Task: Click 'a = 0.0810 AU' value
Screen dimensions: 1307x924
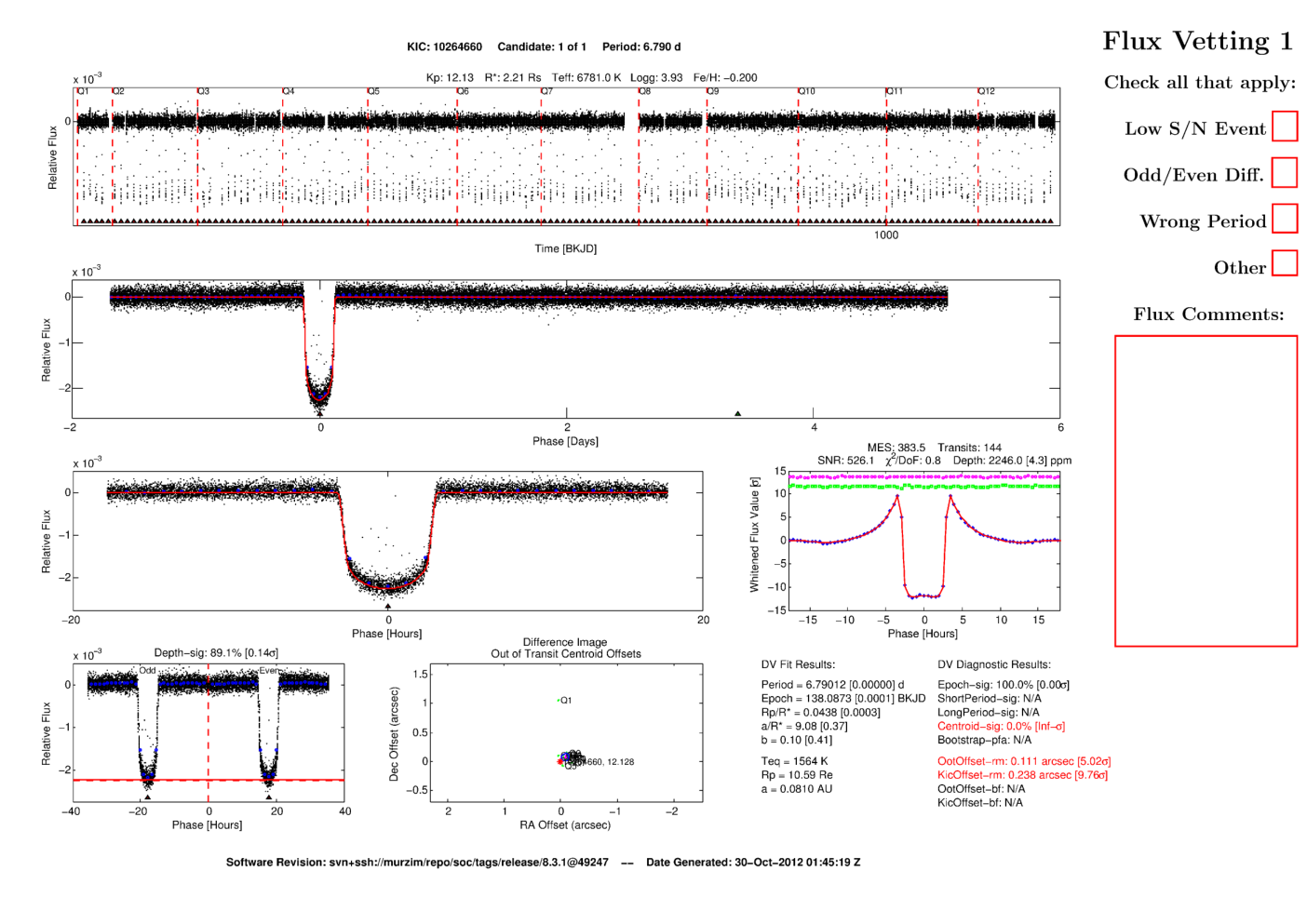Action: tap(797, 789)
